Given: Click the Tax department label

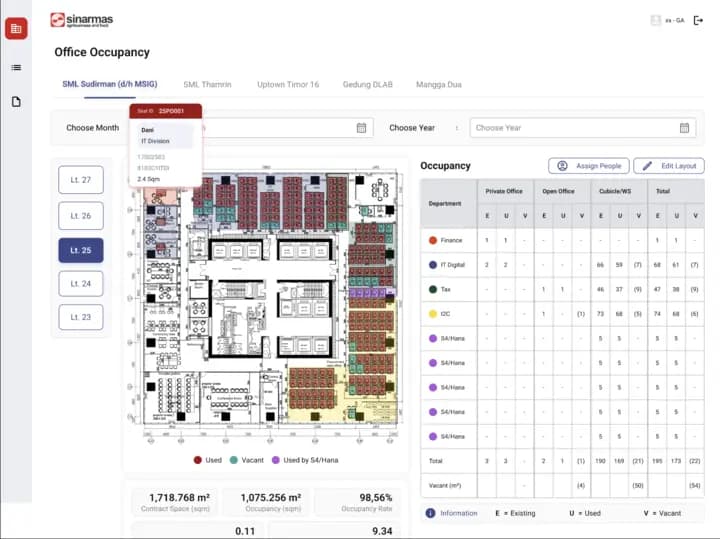Looking at the screenshot, I should coord(445,289).
